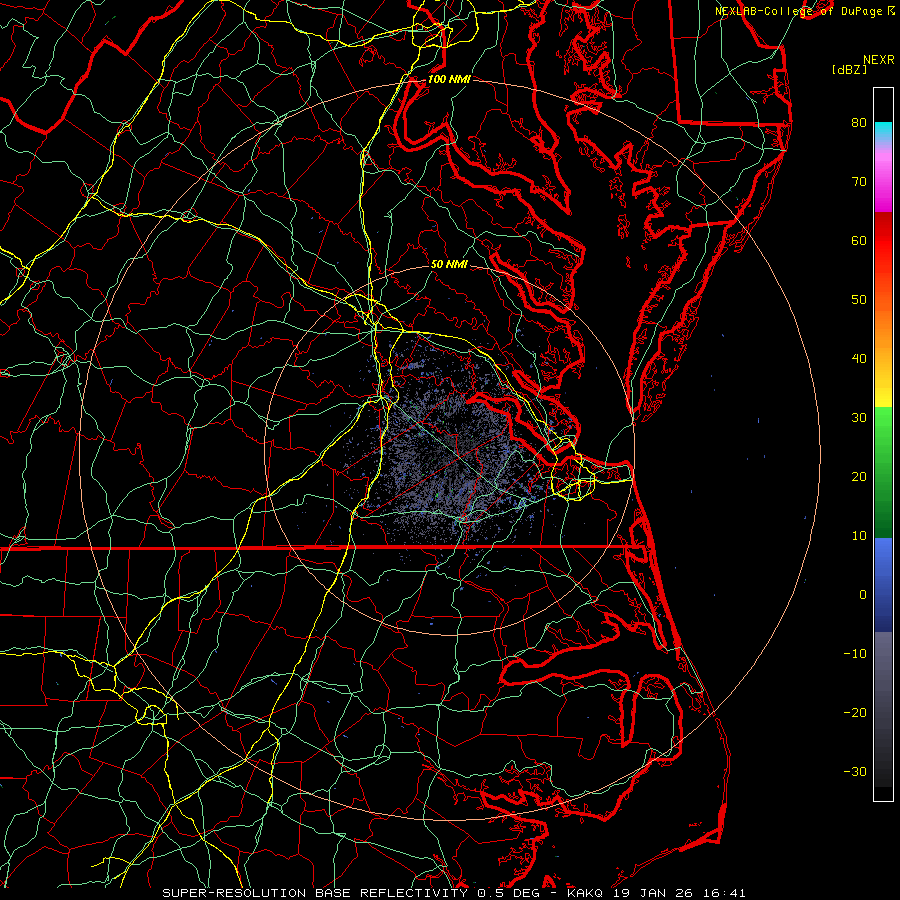Click the KAKQ station ID in the caption
This screenshot has width=900, height=900.
tap(587, 892)
